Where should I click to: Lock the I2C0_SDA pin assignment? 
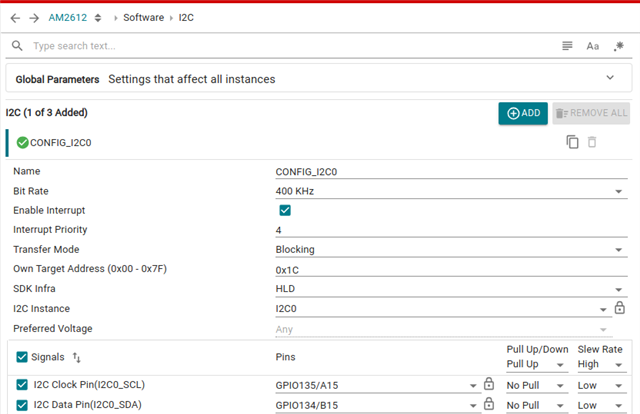coord(489,404)
